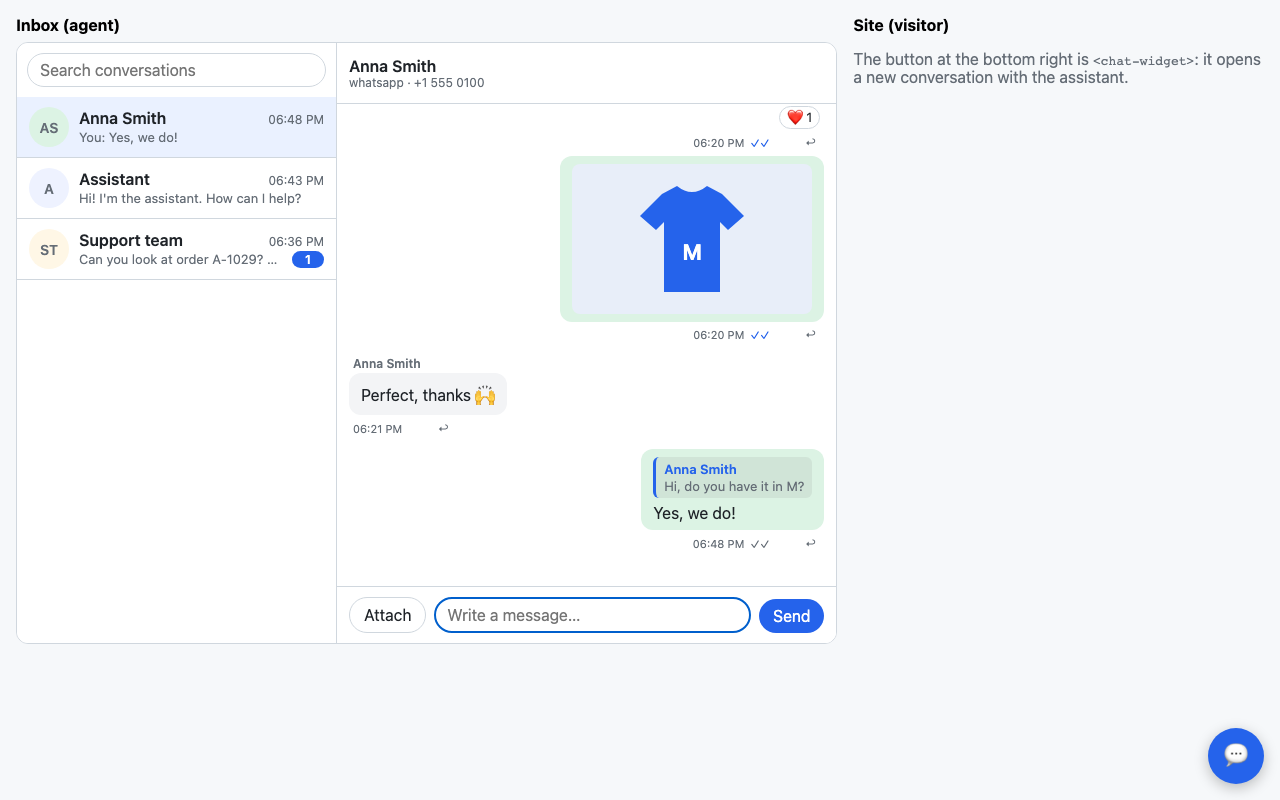This screenshot has height=800, width=1280.
Task: Click the "Anna Smith" sender label above message
Action: point(386,364)
